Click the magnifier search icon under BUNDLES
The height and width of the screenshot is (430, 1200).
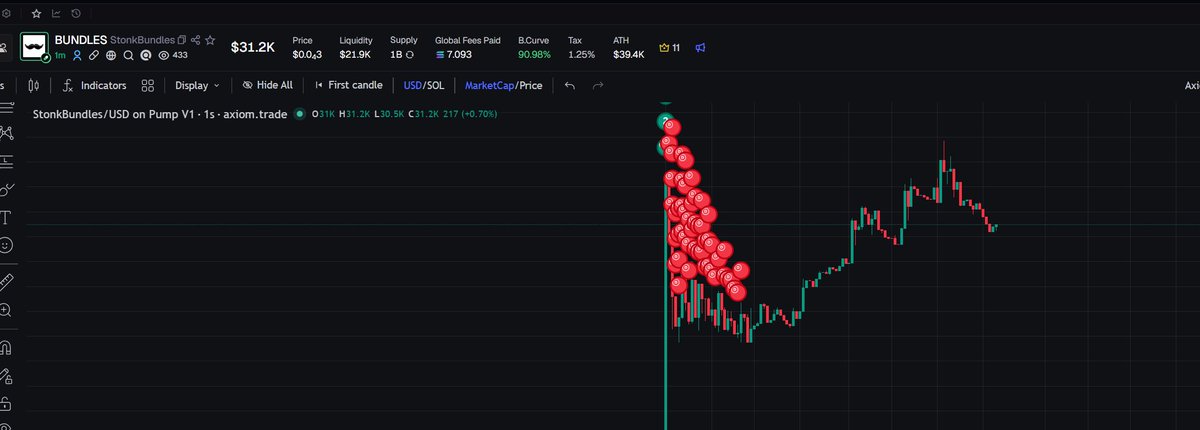(x=128, y=55)
